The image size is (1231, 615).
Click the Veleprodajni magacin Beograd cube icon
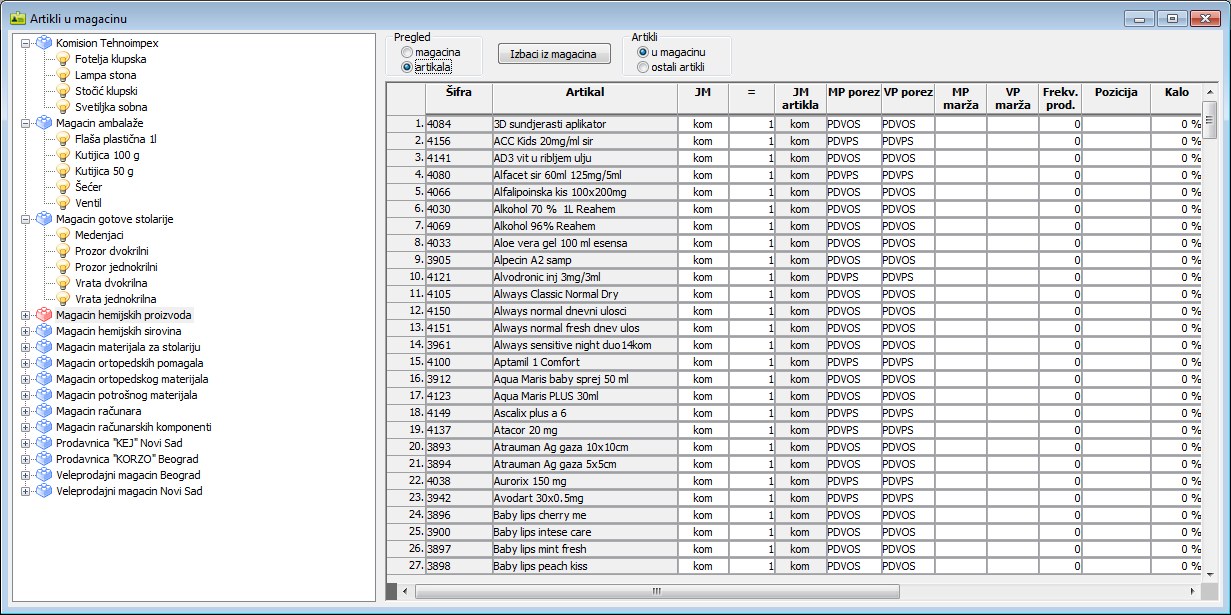[44, 475]
